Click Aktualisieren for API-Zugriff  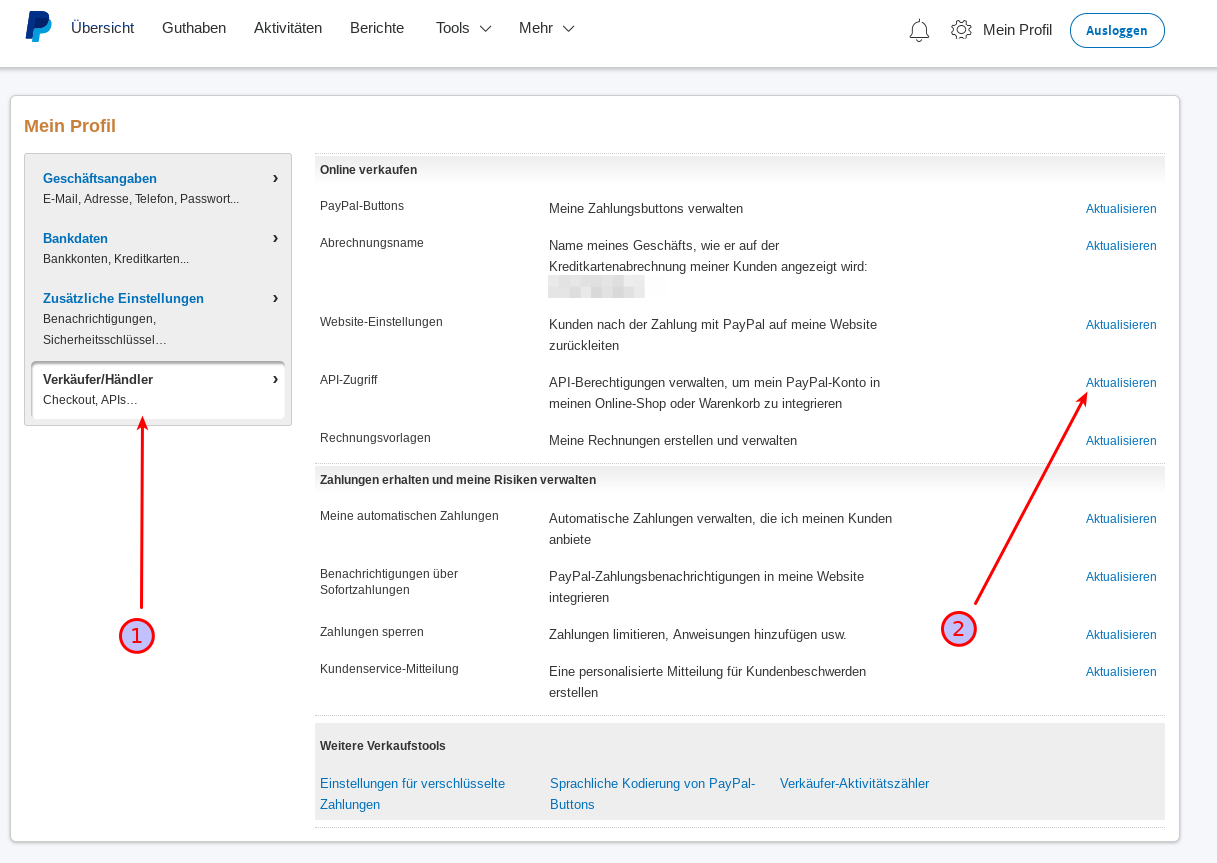point(1121,383)
